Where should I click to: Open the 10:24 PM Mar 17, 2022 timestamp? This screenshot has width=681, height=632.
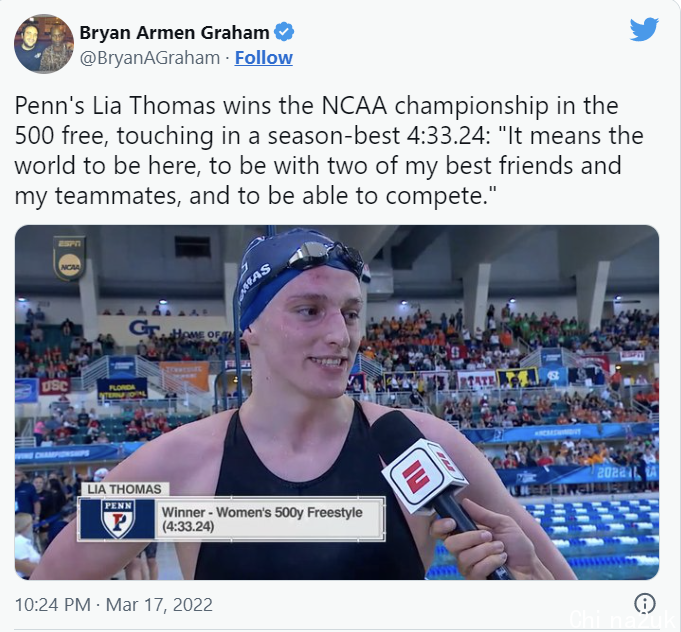click(x=114, y=605)
